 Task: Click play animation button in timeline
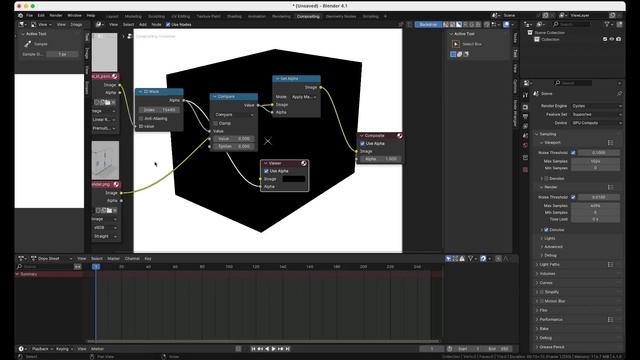pos(274,349)
